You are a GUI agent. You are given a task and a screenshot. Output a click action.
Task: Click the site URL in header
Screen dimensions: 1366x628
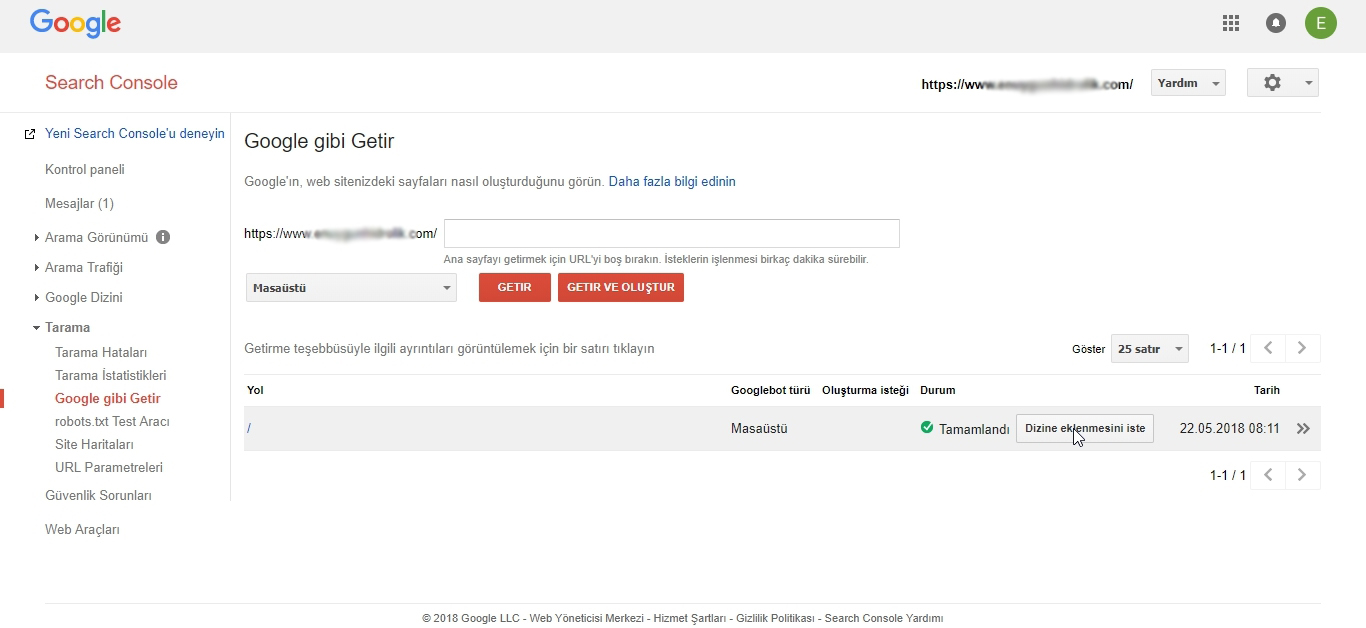coord(1027,85)
